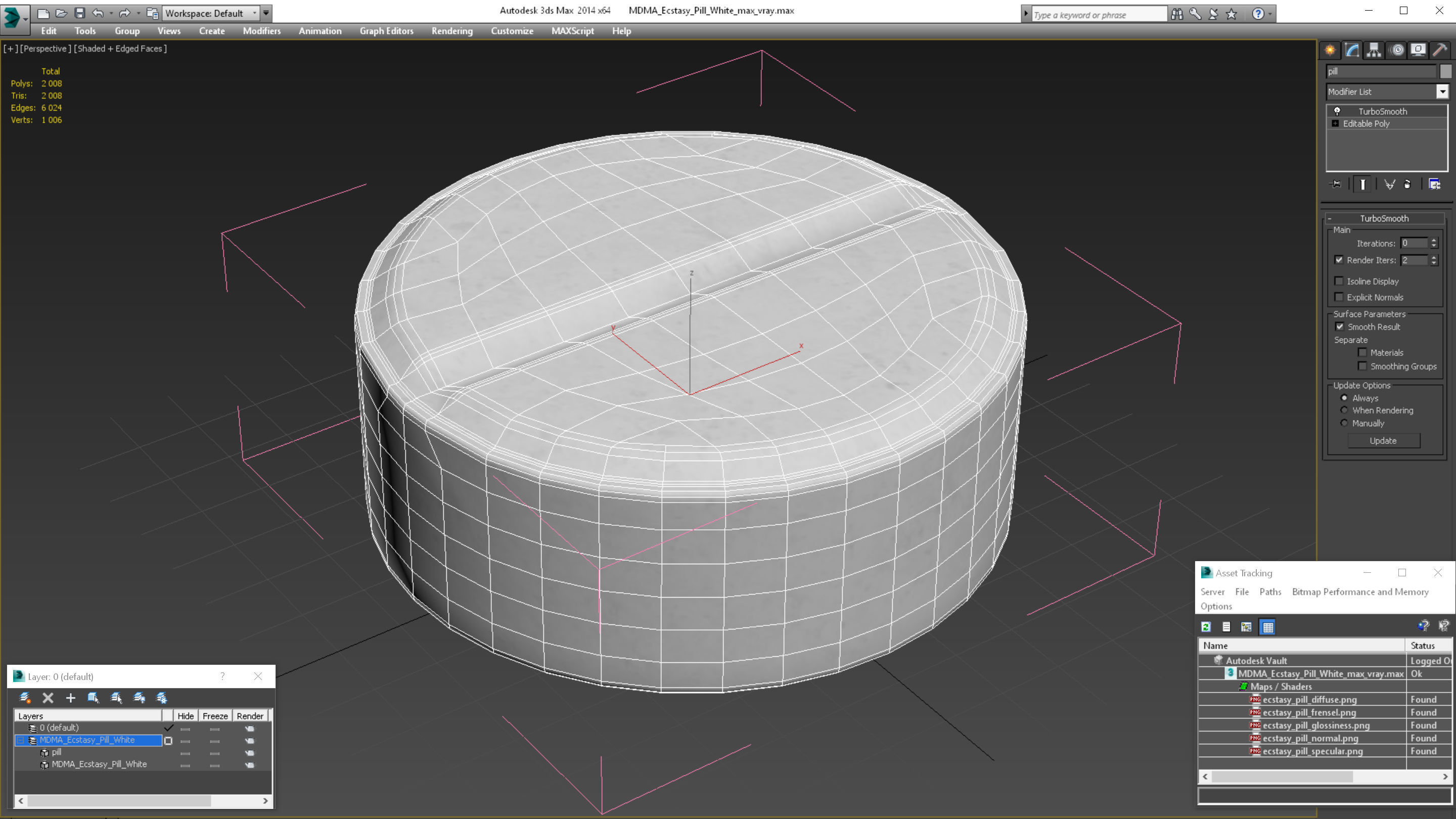Open the MAXScript menu
This screenshot has width=1456, height=819.
click(x=573, y=31)
